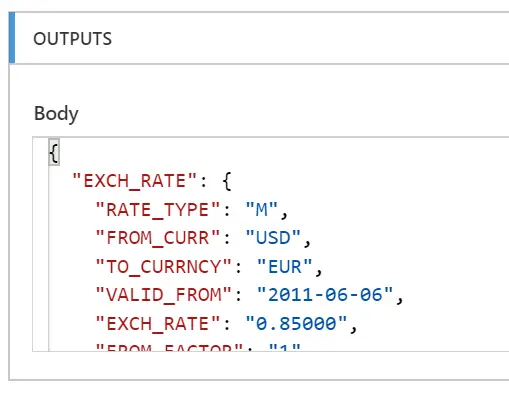Click the Body label

(x=56, y=114)
